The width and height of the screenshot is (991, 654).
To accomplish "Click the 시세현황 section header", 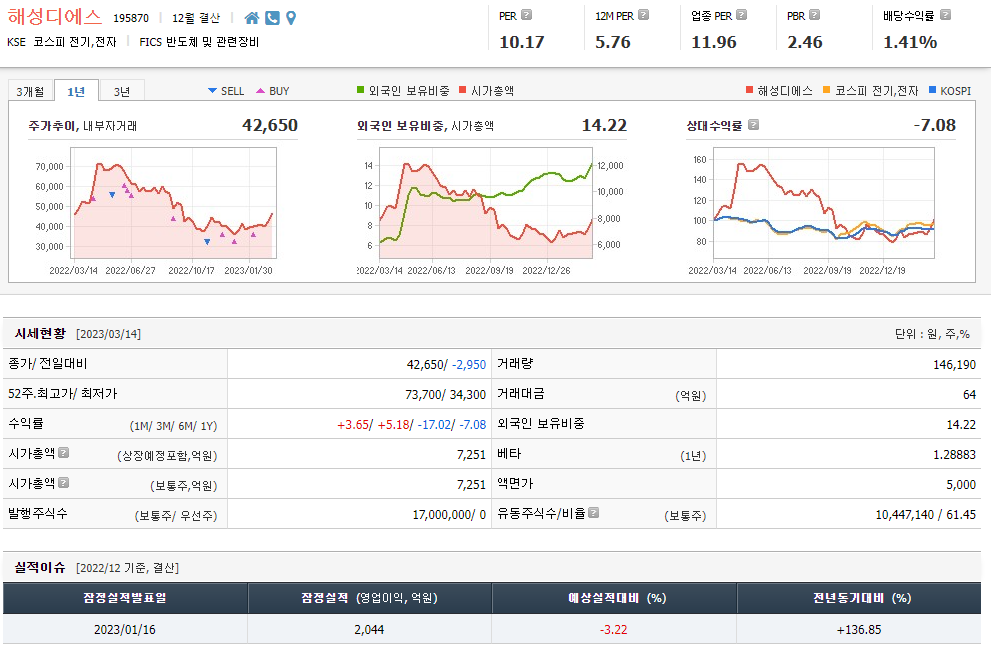I will 40,333.
